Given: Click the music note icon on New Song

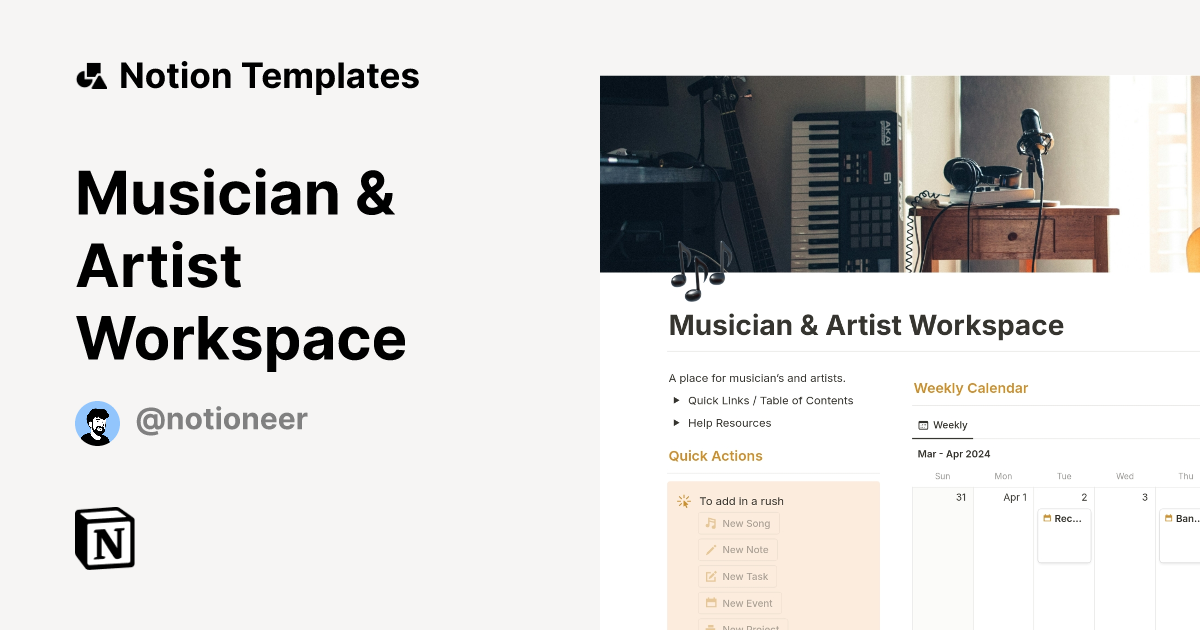Looking at the screenshot, I should pos(710,523).
